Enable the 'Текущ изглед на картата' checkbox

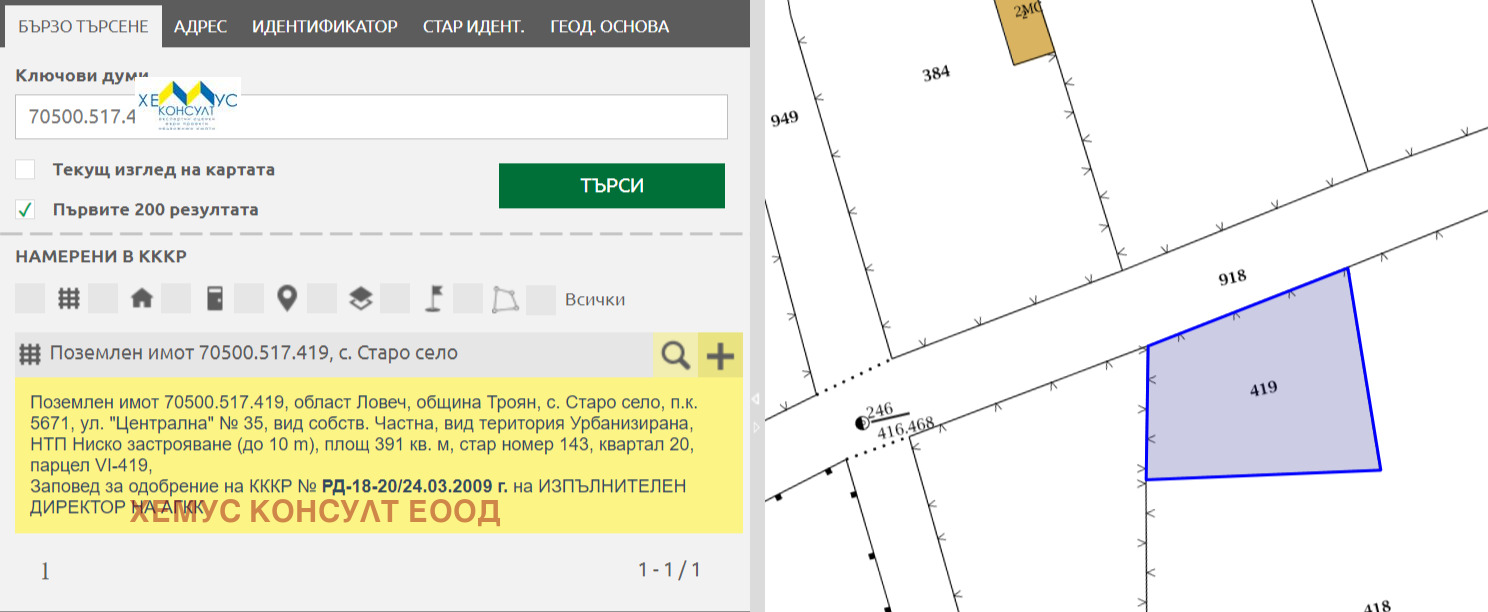point(25,170)
